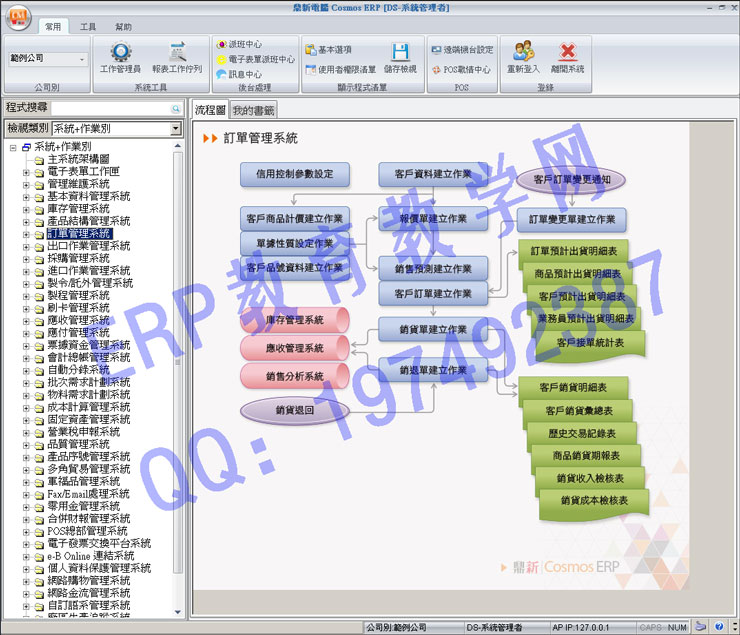740x635 pixels.
Task: Open the 客戶銷貨明細表 report
Action: 573,388
